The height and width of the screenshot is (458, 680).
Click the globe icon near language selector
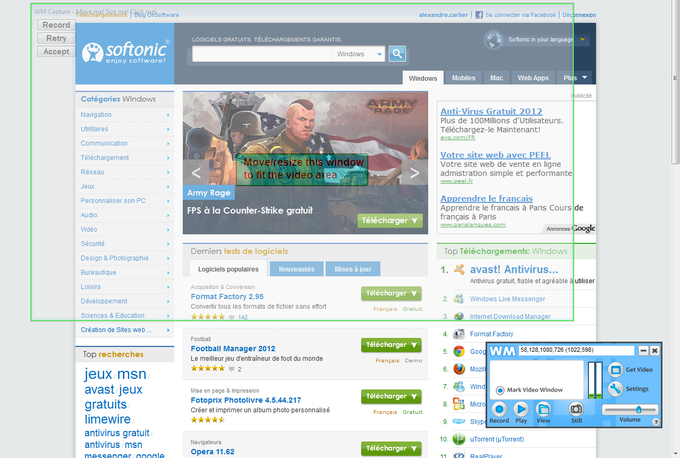493,40
